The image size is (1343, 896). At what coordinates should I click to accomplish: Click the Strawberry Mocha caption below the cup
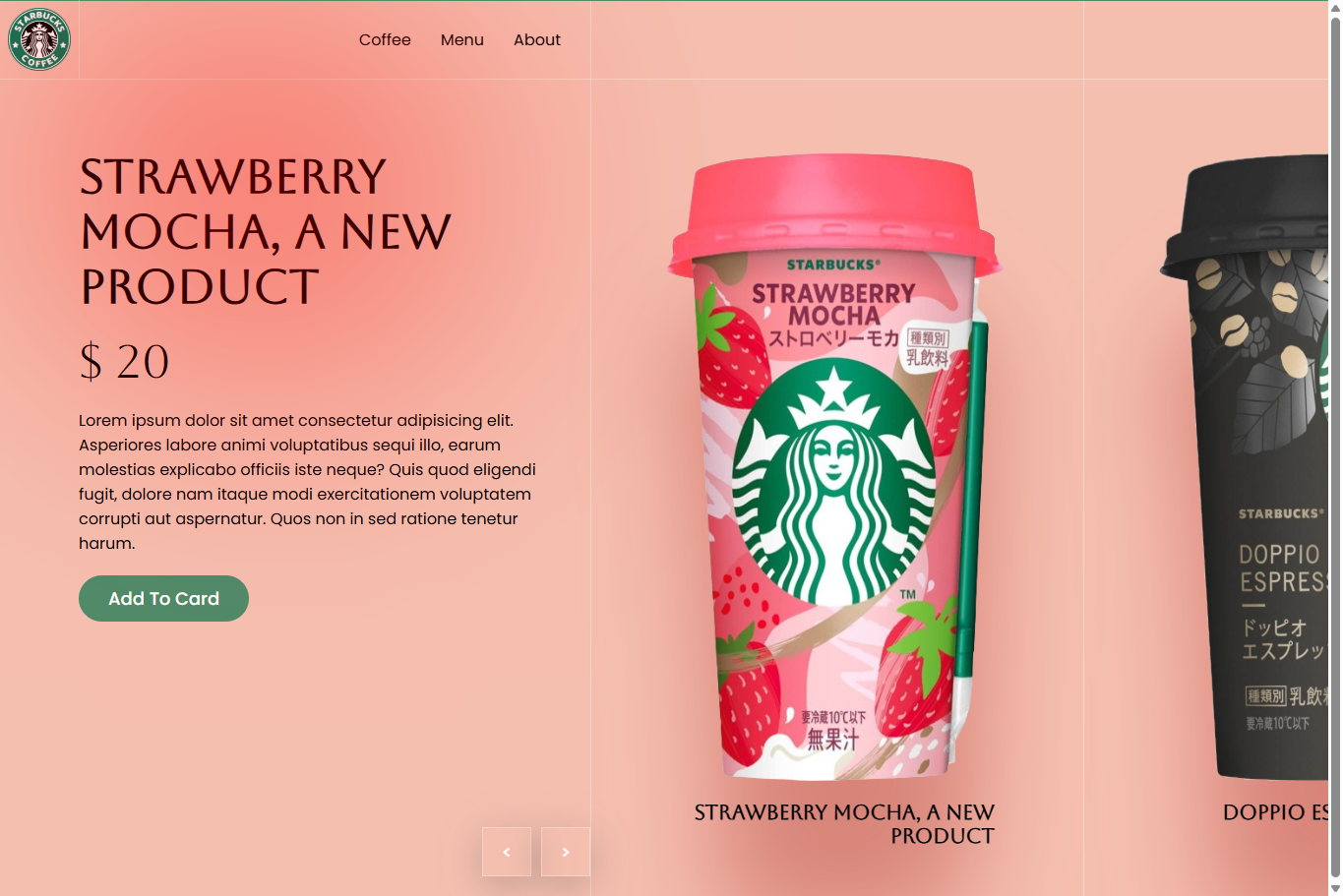tap(844, 824)
